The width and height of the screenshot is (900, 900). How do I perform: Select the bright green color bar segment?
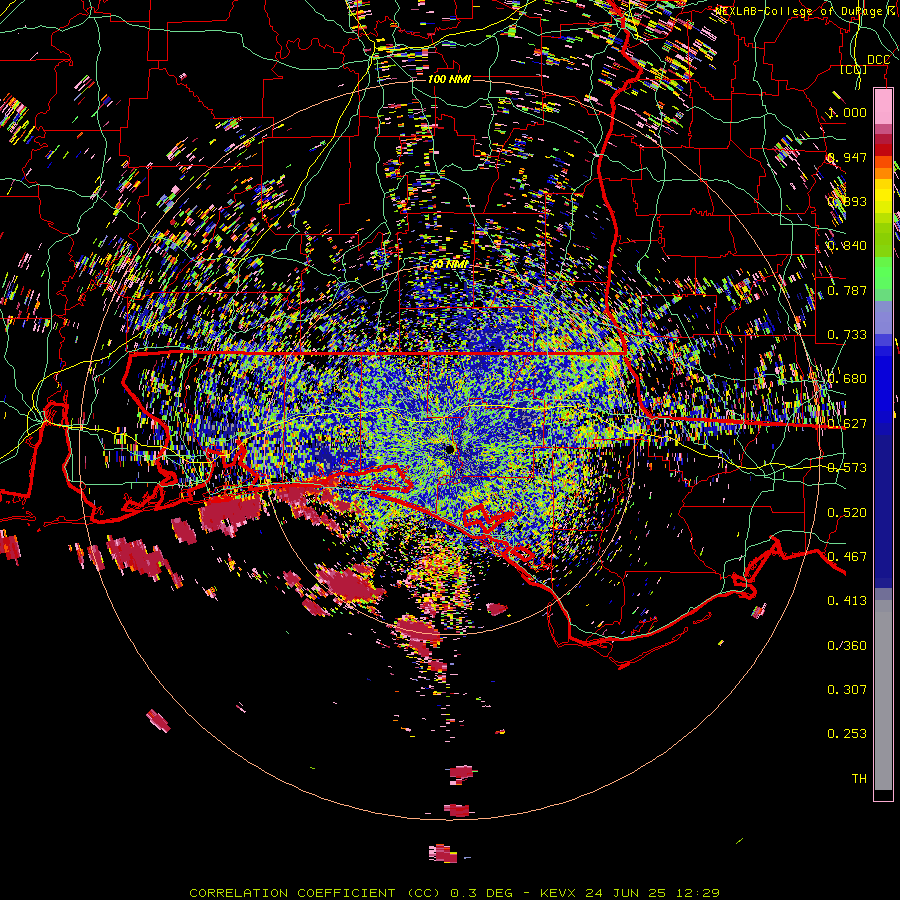point(883,274)
